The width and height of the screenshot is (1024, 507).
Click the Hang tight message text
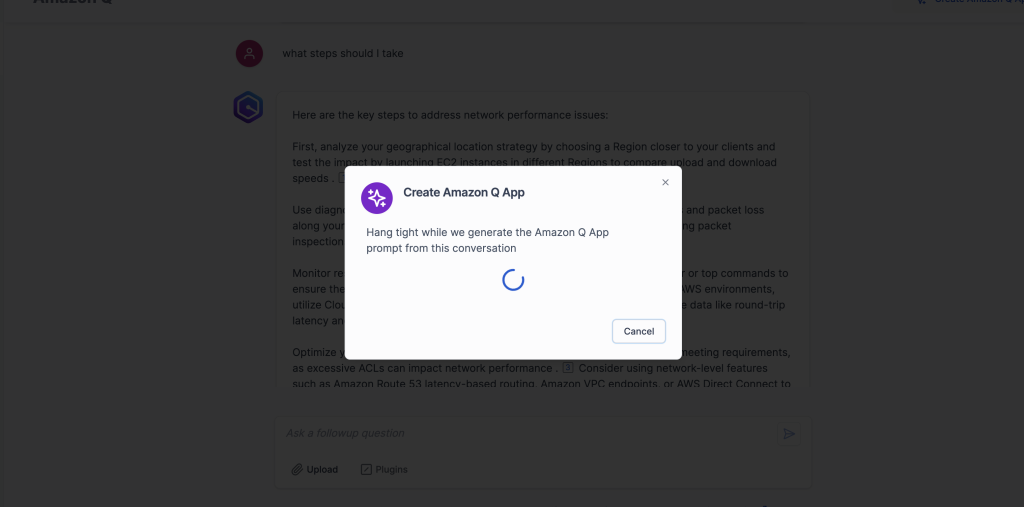487,240
